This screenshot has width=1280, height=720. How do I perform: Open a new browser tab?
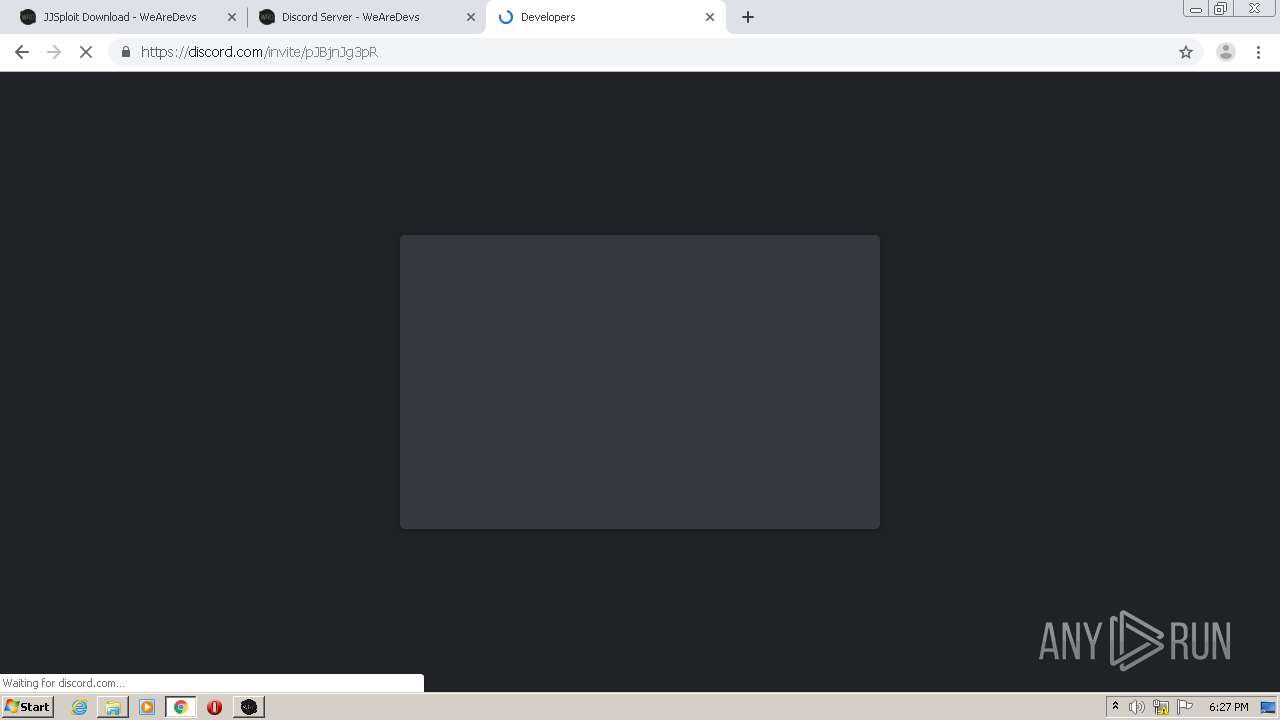click(x=748, y=17)
